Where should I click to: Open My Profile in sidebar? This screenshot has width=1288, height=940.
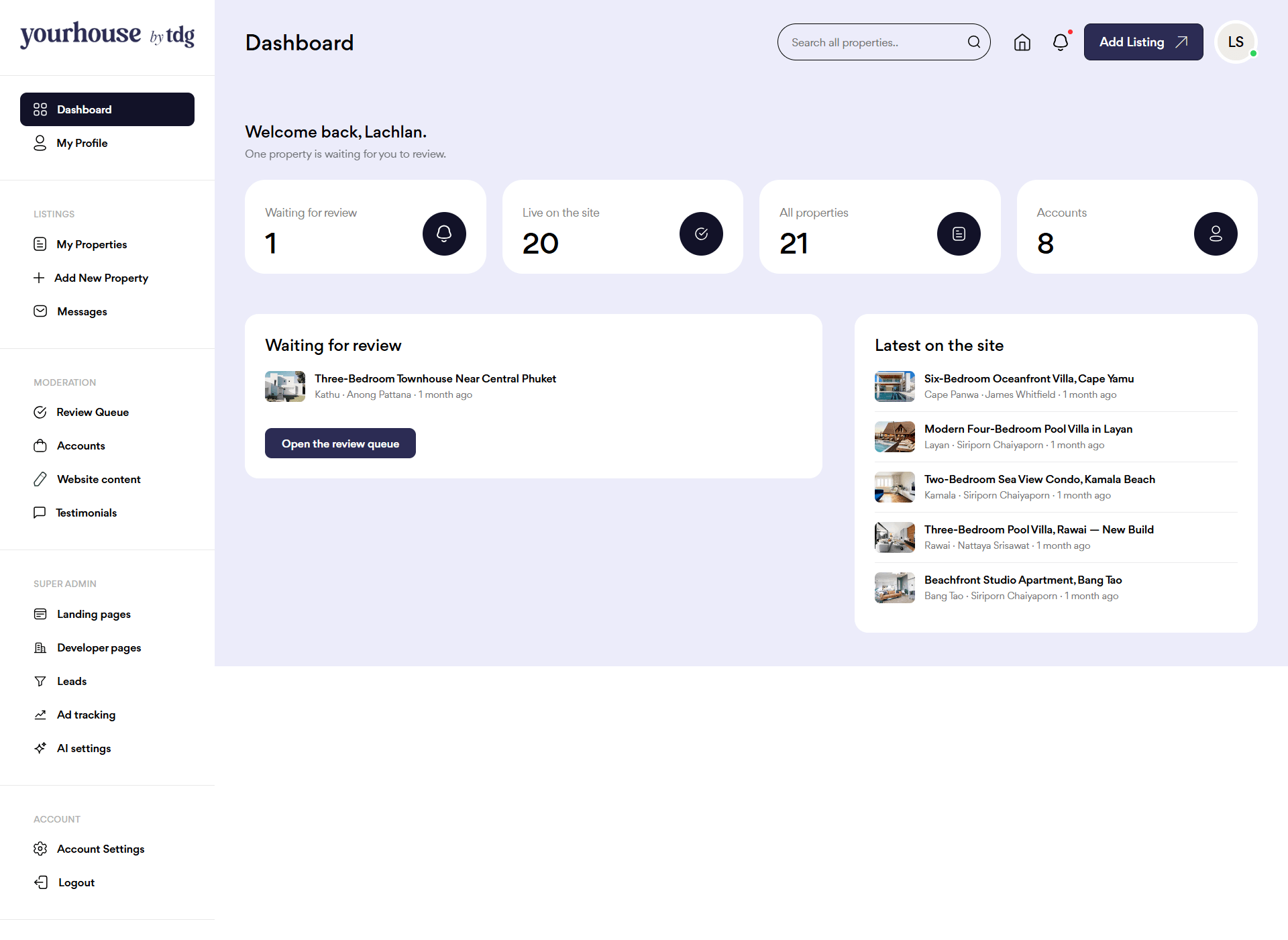point(107,143)
